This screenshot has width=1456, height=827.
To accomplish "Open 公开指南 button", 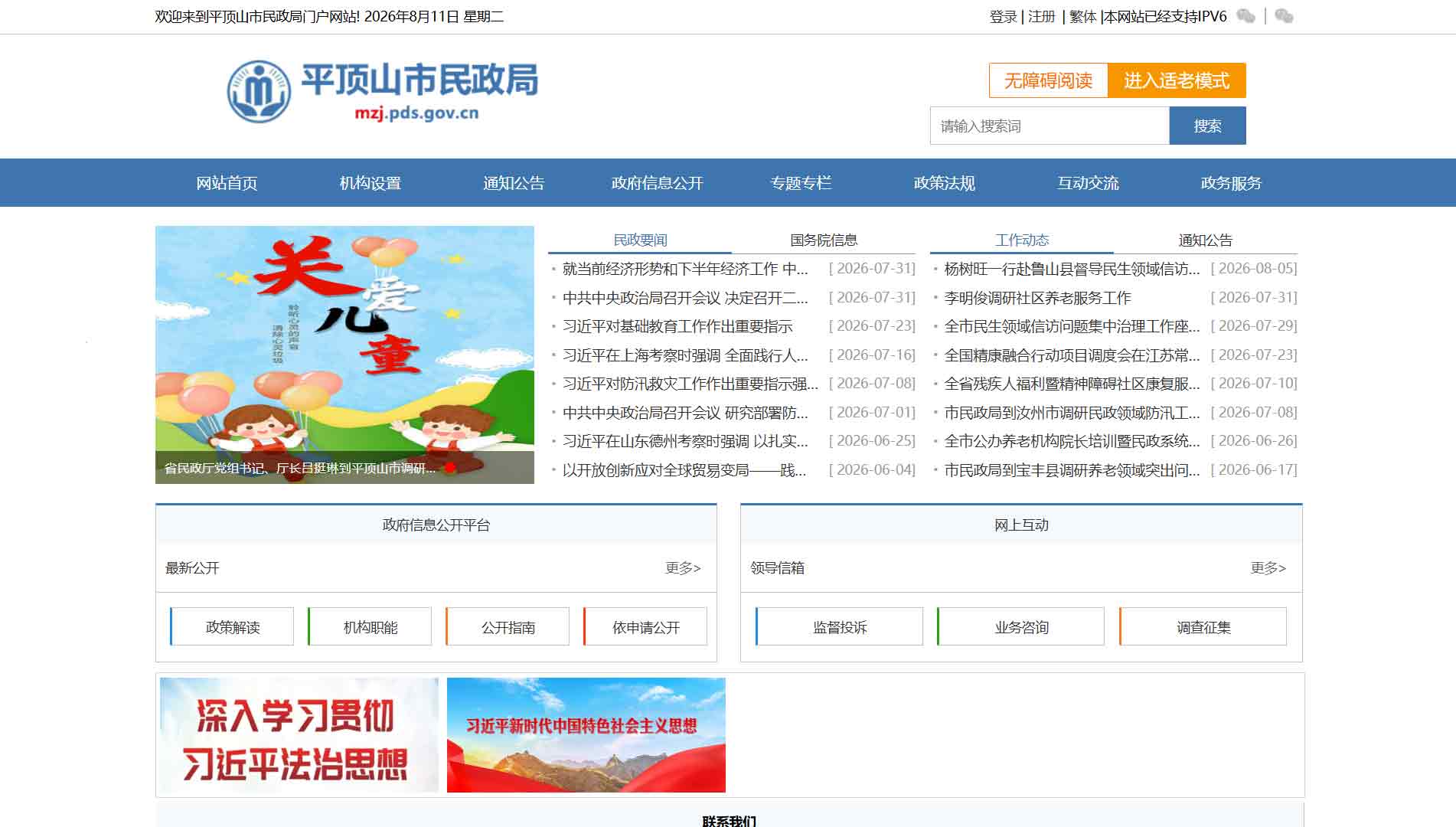I will point(508,626).
